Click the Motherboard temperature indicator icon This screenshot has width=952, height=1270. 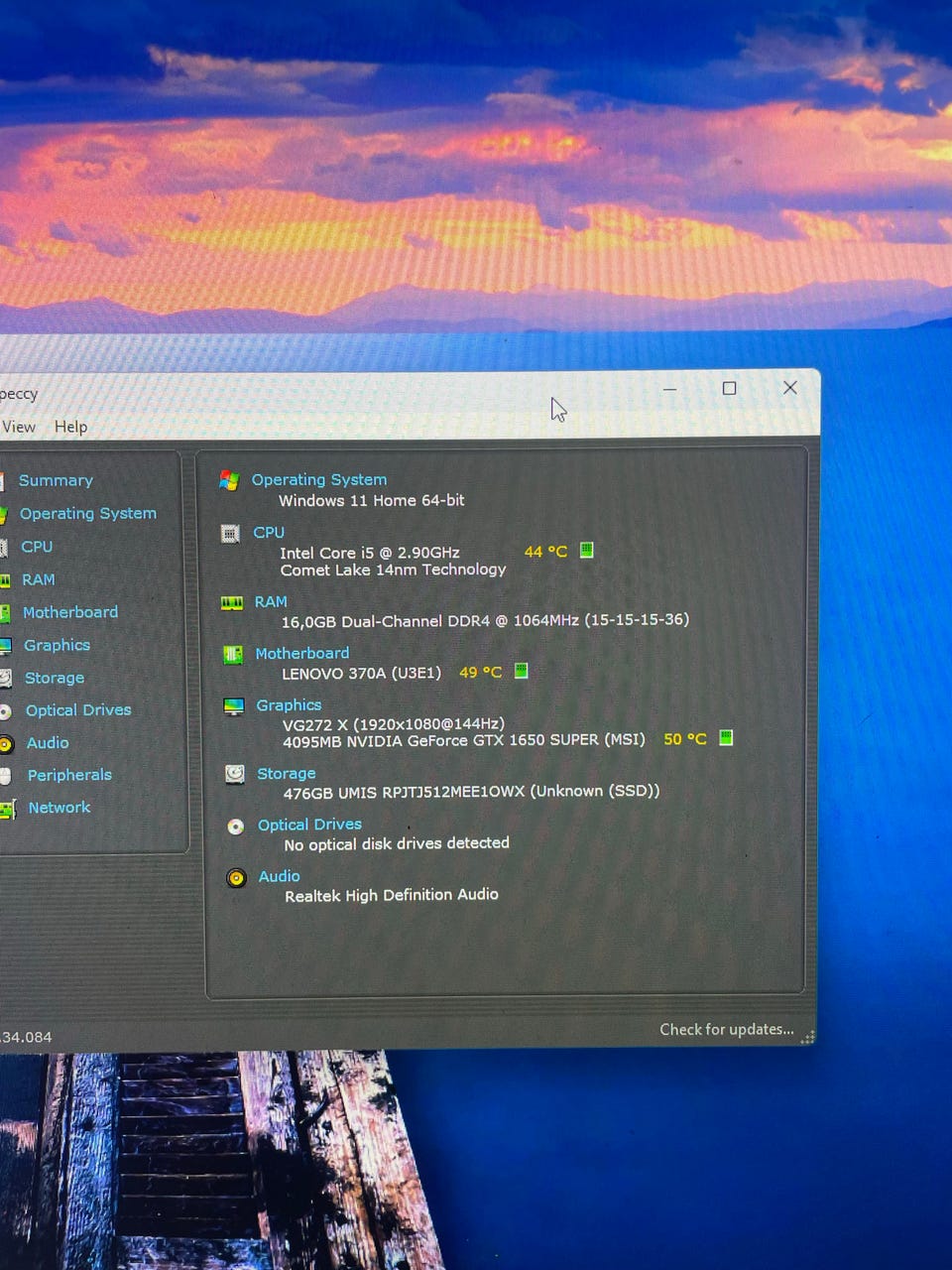click(521, 671)
